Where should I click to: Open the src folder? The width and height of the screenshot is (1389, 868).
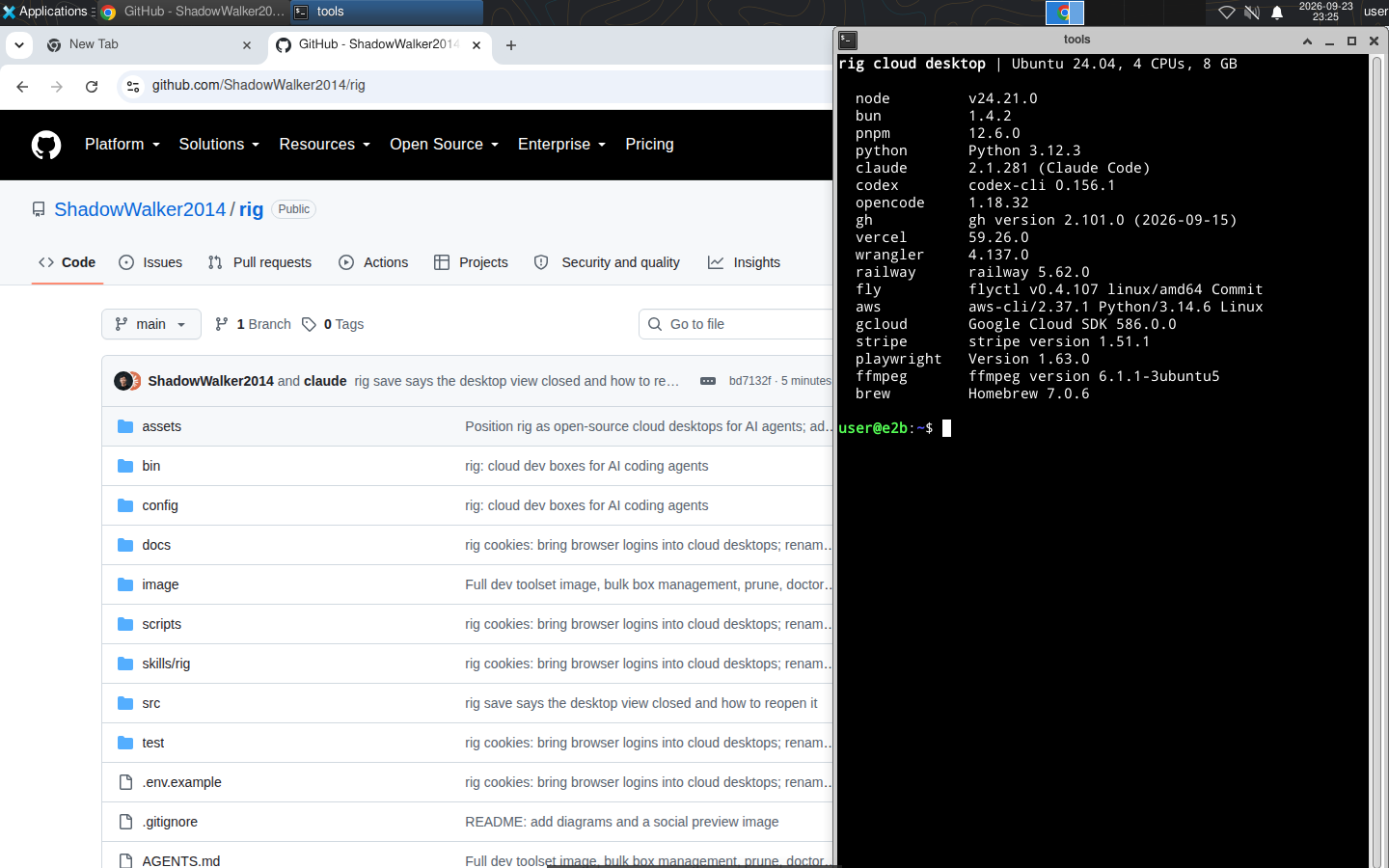click(151, 703)
